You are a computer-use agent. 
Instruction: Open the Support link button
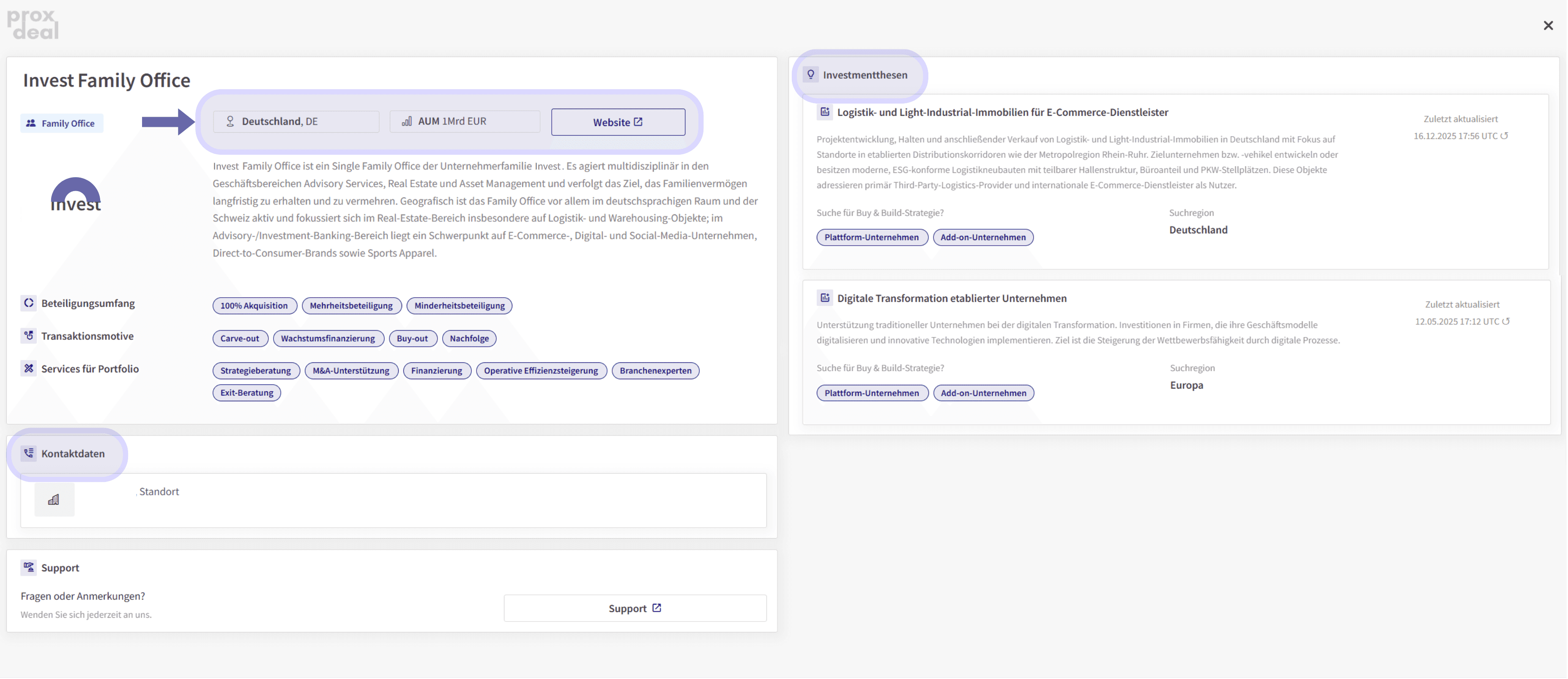pos(635,608)
